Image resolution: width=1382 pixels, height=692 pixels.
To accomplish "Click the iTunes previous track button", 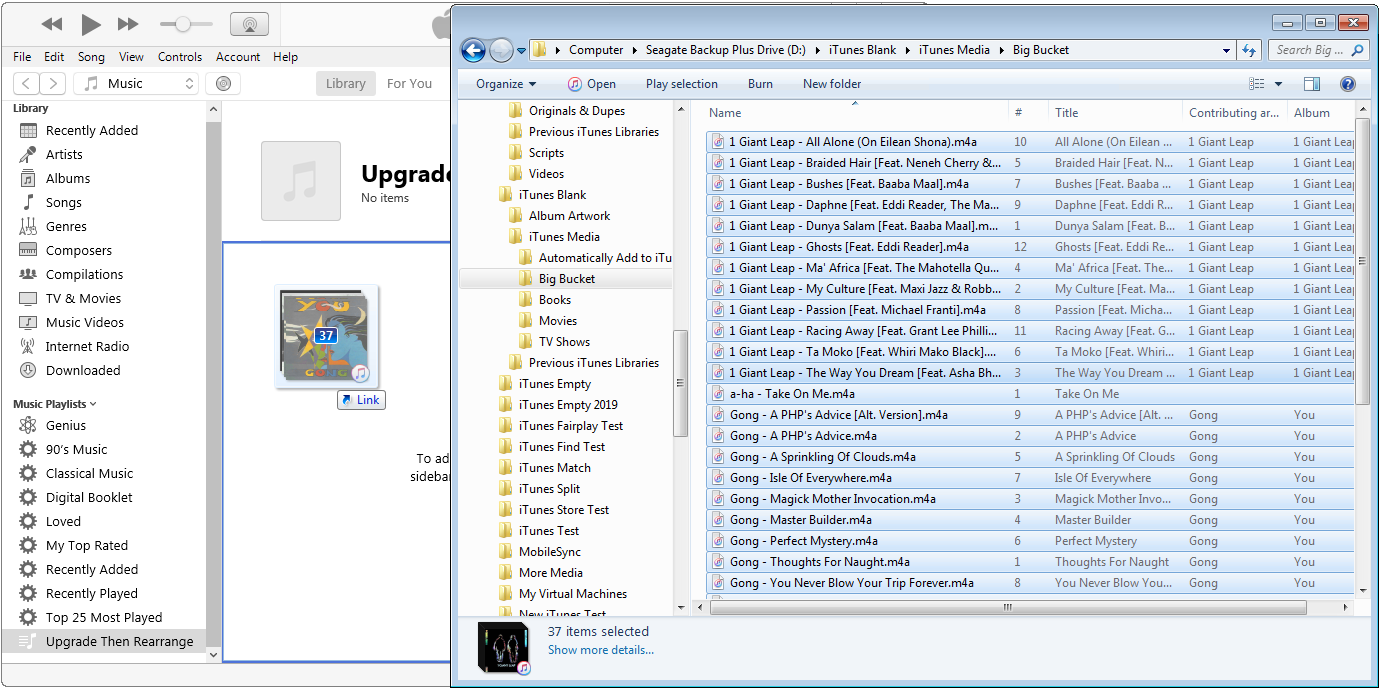I will click(x=52, y=24).
